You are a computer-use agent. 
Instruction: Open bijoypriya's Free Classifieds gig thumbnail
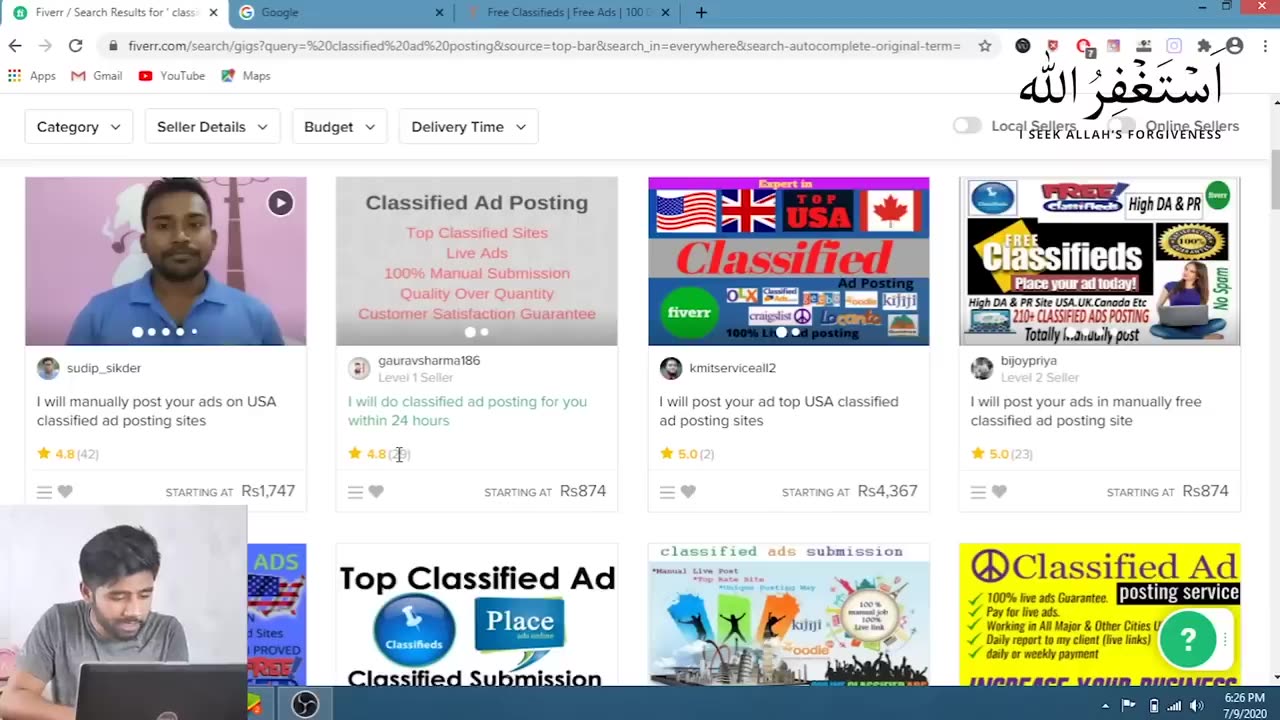1099,261
